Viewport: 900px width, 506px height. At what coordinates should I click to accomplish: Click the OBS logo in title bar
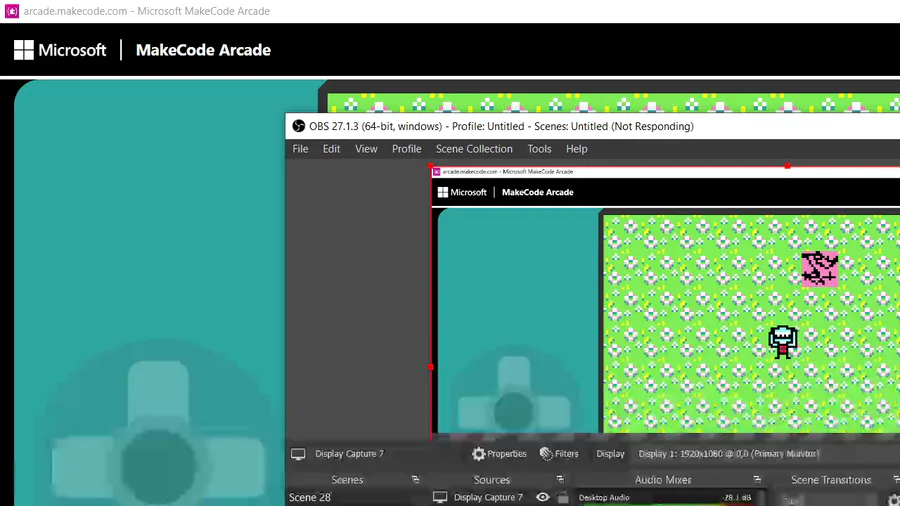pos(298,126)
